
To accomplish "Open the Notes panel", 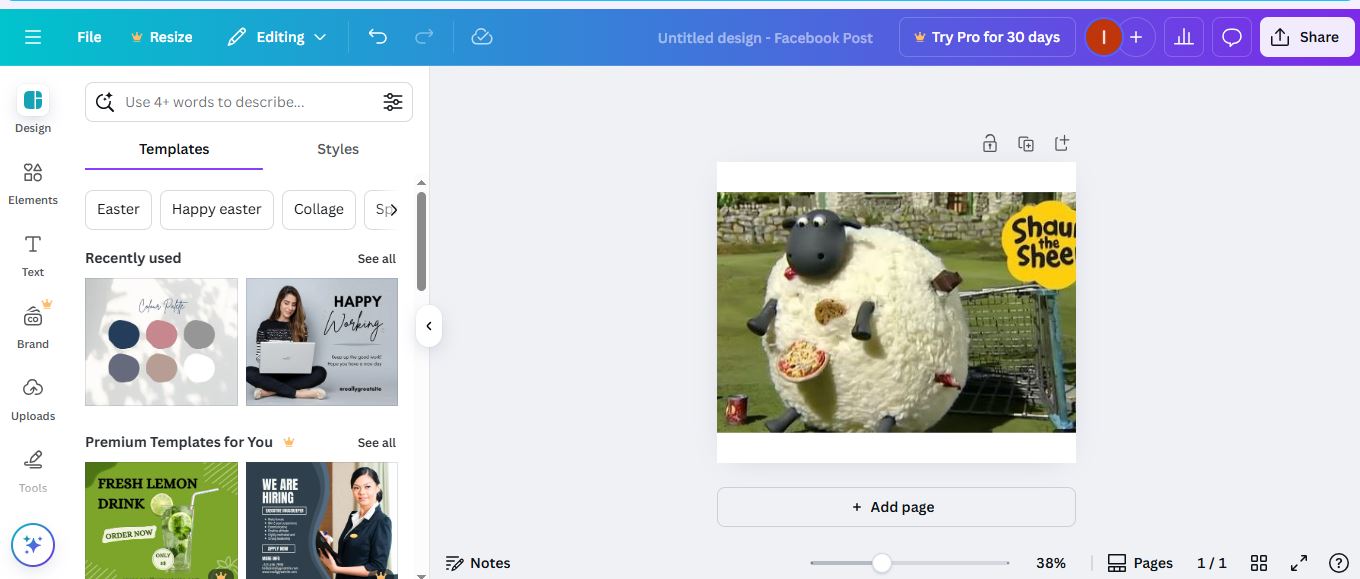I will pyautogui.click(x=478, y=563).
